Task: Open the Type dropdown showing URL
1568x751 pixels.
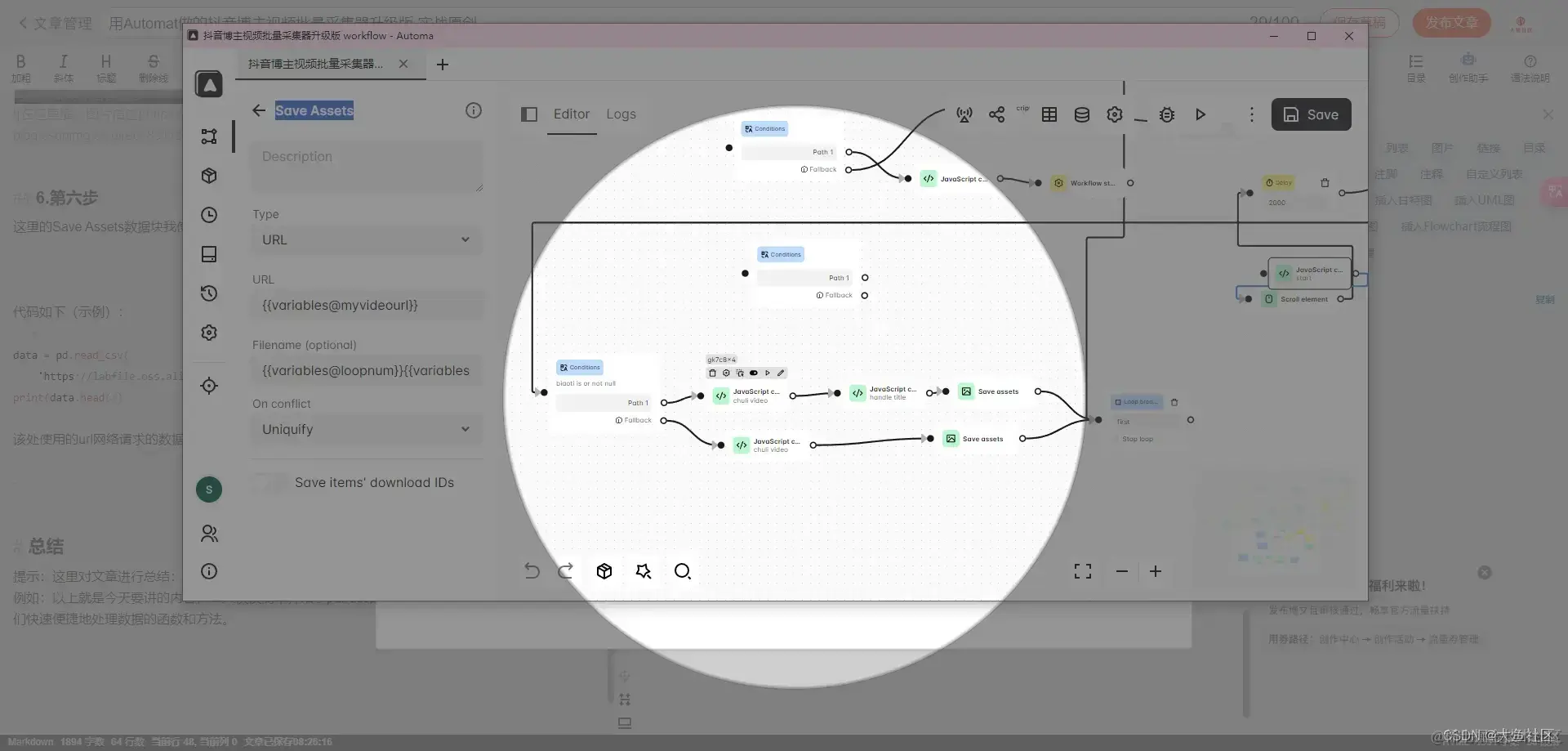Action: (367, 240)
